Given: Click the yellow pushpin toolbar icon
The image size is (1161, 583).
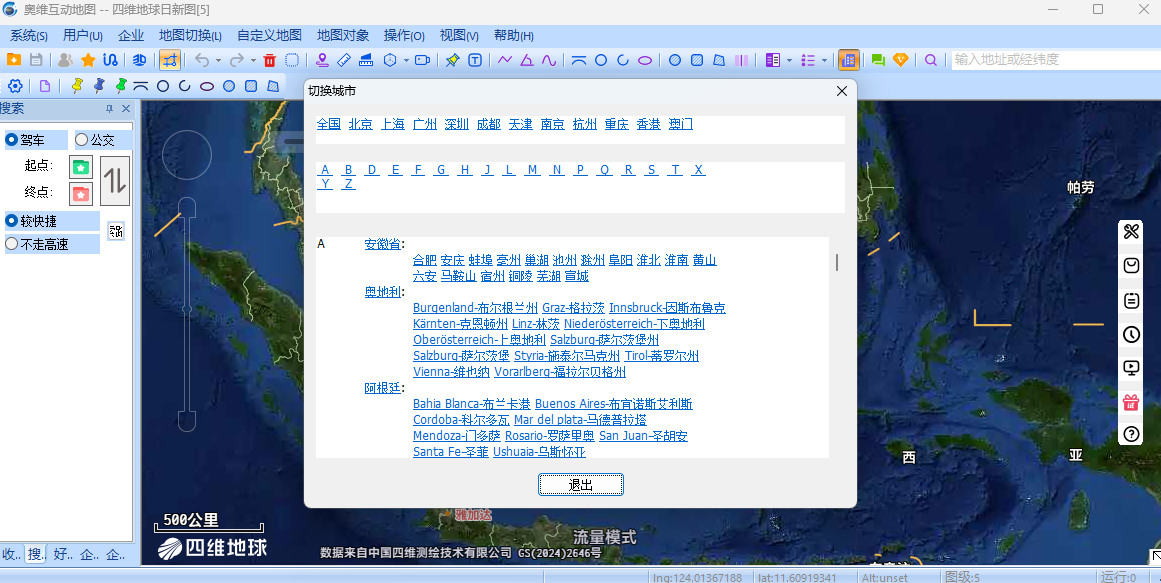Looking at the screenshot, I should pyautogui.click(x=455, y=60).
